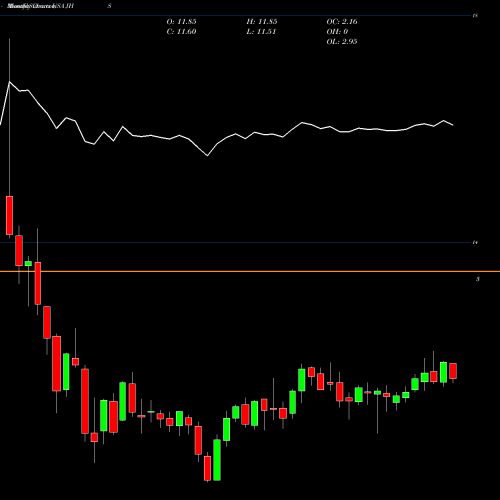Click the first tall red candle with long wick
The image size is (500, 500).
9,215
